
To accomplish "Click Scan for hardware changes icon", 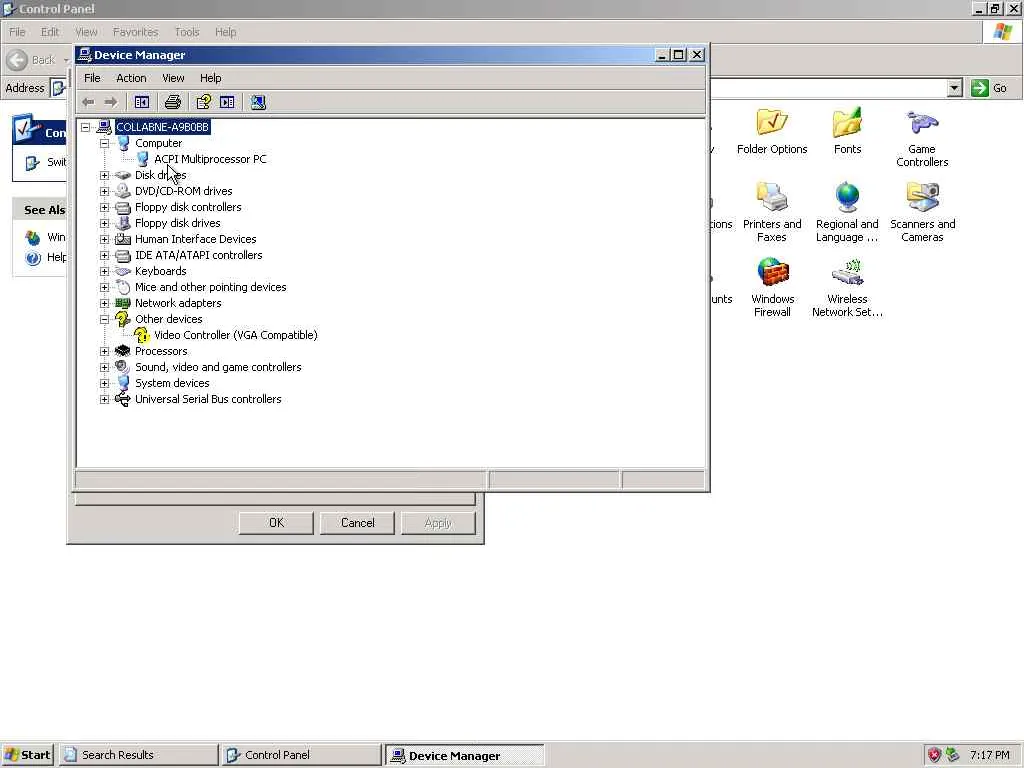I will tap(259, 102).
